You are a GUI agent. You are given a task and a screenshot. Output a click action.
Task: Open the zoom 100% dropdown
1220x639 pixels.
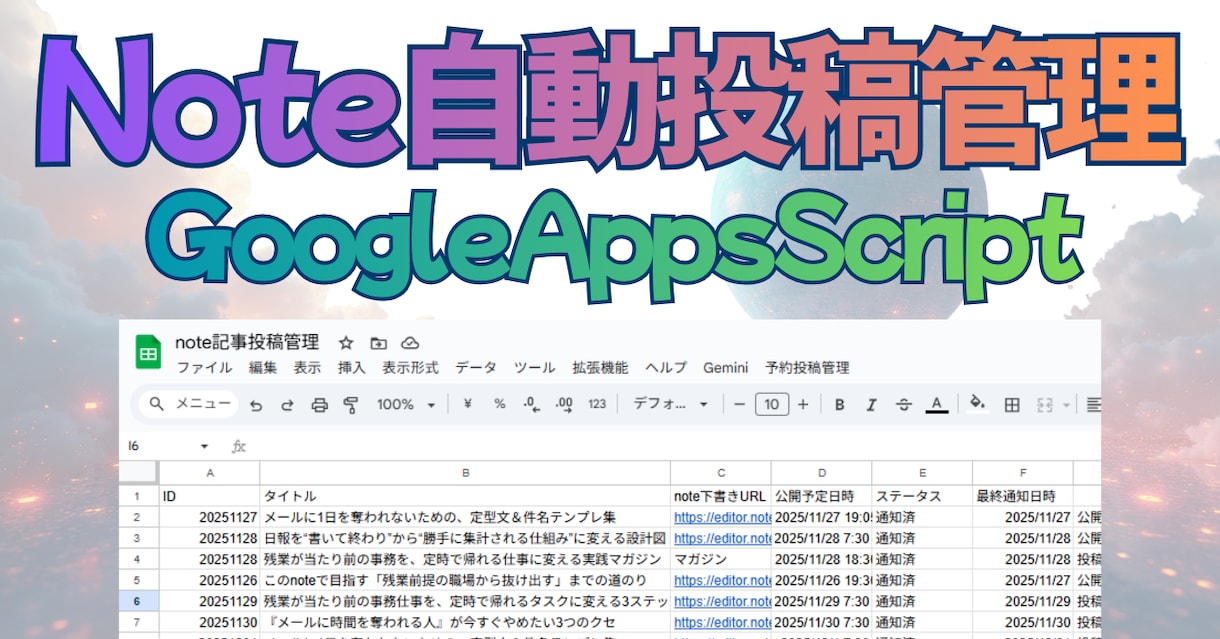point(406,404)
